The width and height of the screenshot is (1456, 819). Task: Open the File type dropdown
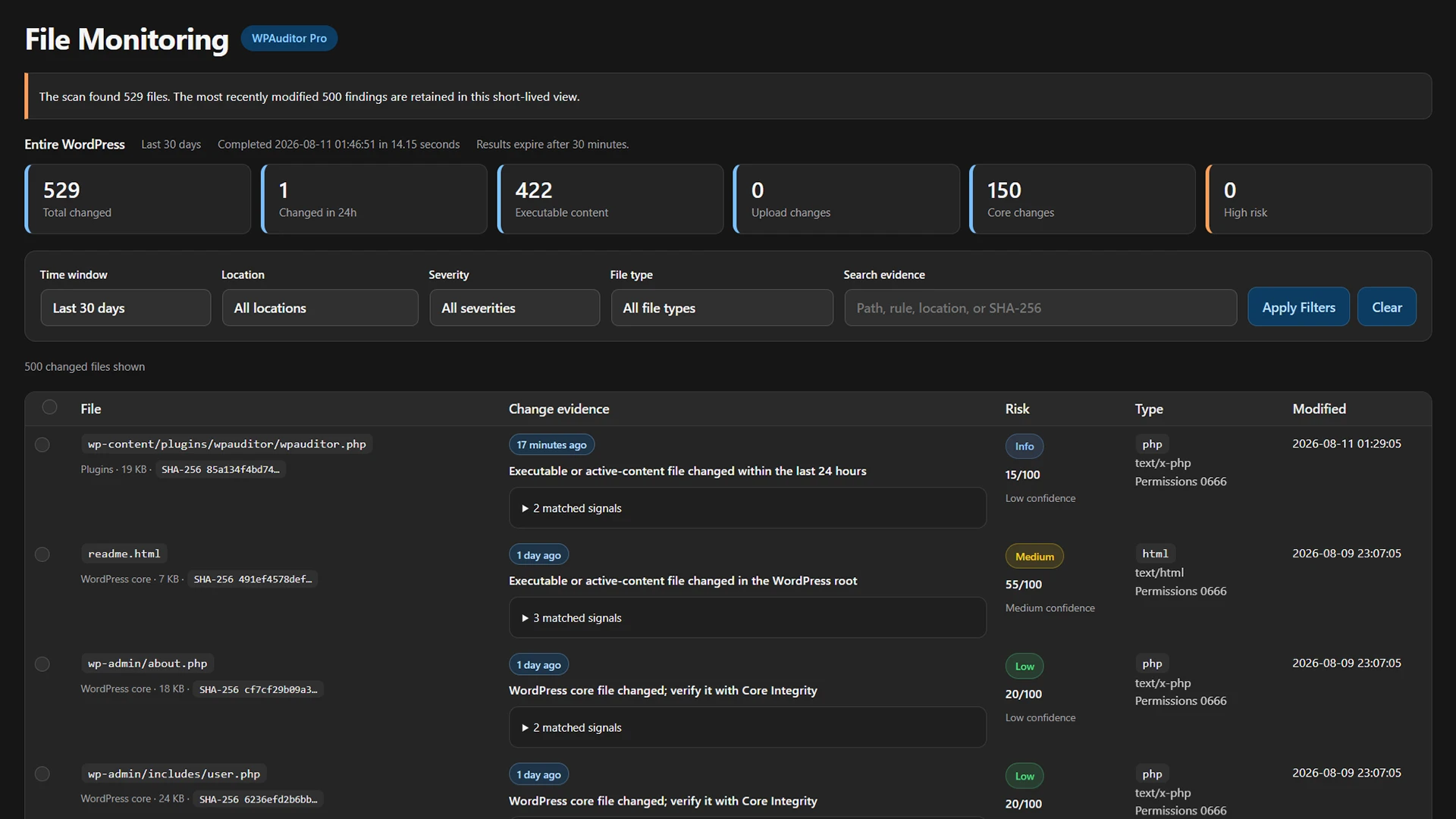click(722, 308)
